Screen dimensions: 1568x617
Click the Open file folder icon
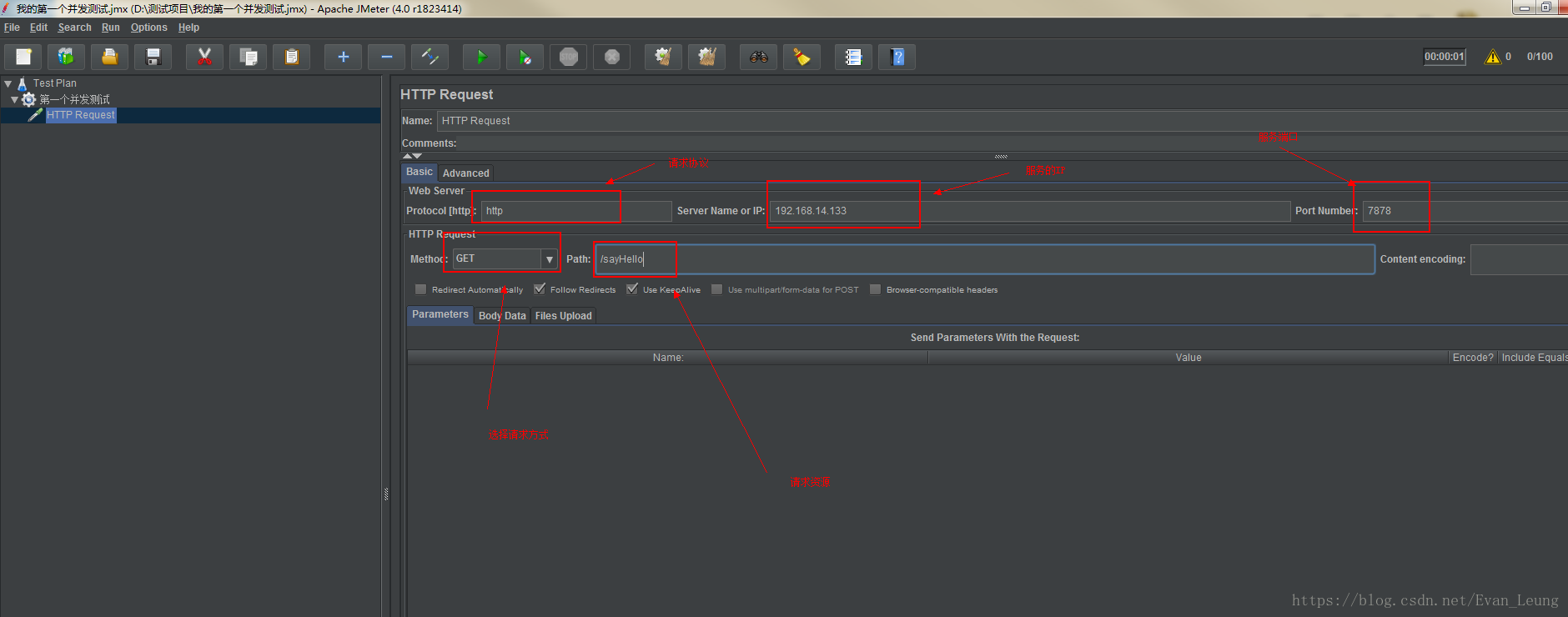[x=109, y=57]
